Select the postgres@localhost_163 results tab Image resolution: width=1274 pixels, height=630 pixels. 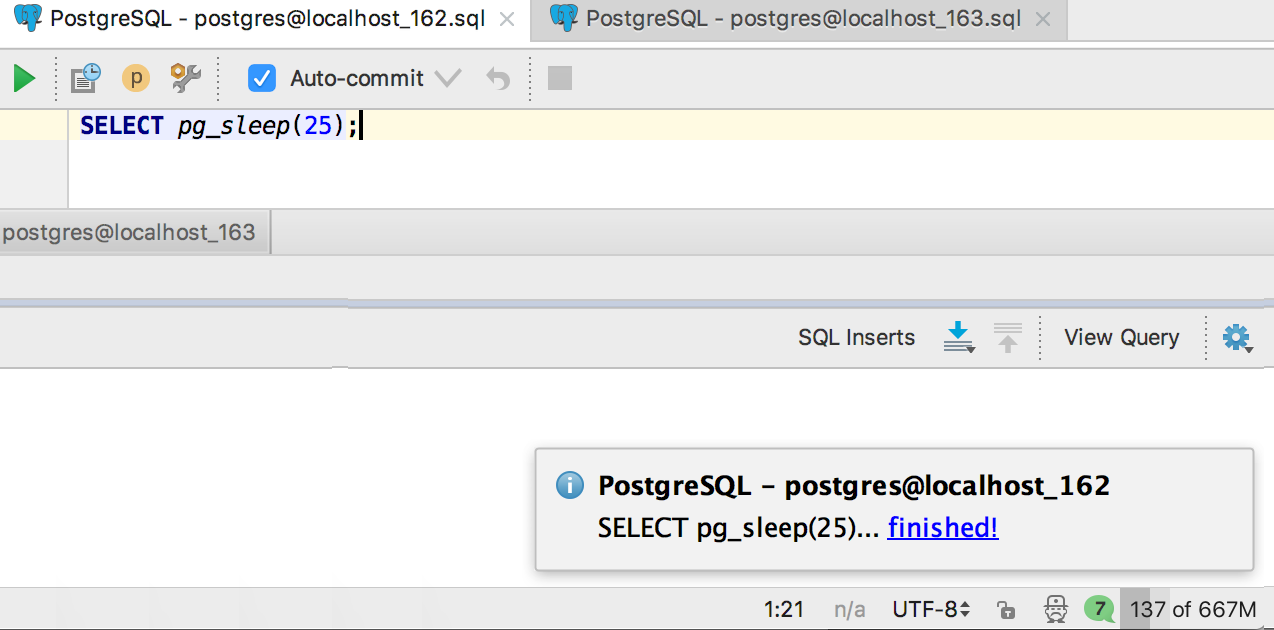click(x=130, y=233)
